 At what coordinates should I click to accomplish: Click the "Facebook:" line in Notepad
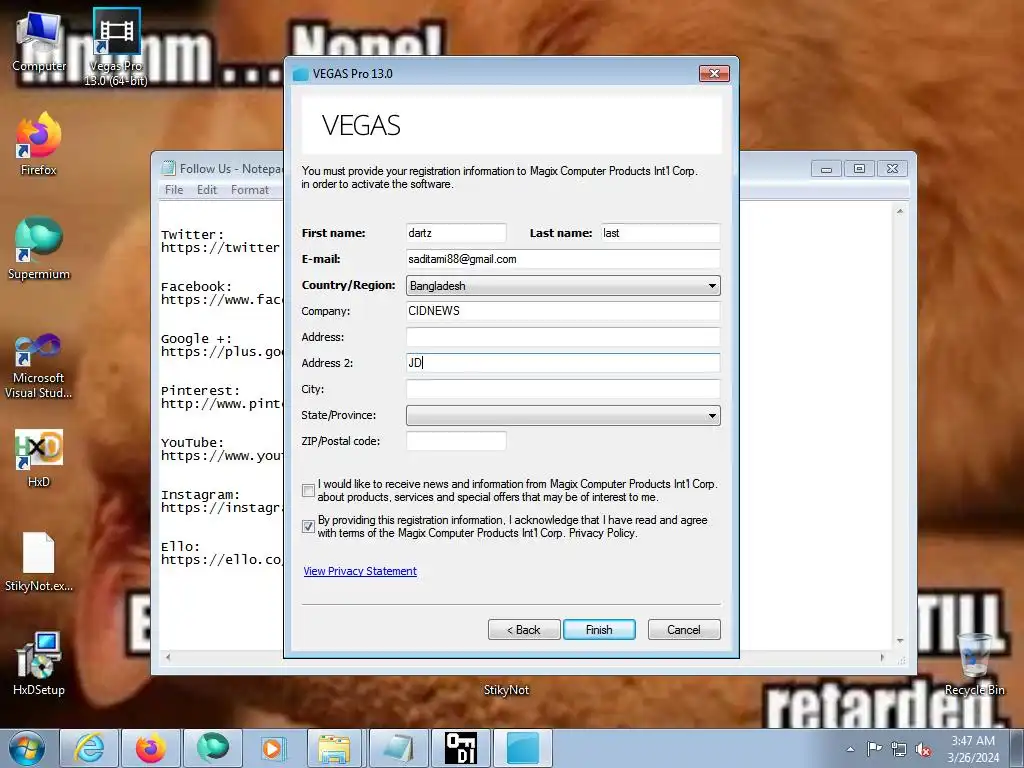197,287
